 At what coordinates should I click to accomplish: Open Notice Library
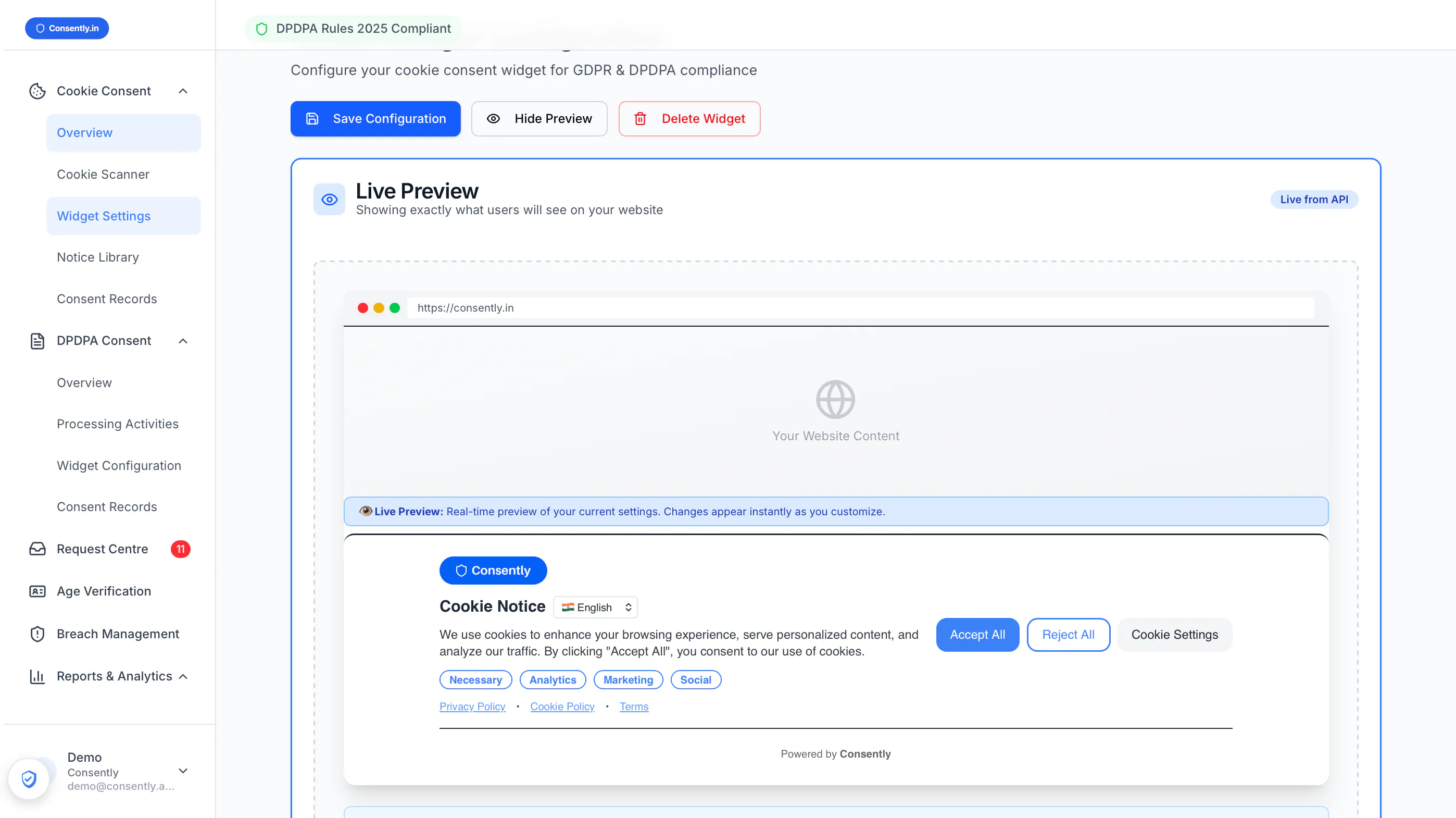point(123,257)
